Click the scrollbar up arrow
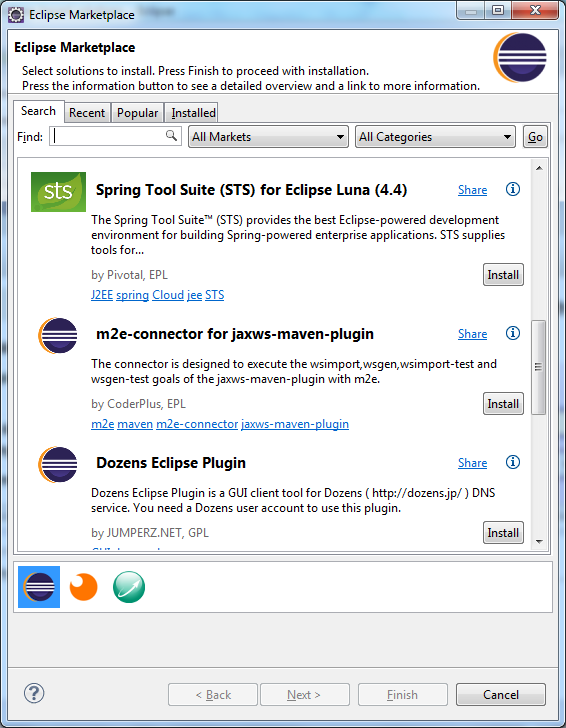 [x=539, y=168]
